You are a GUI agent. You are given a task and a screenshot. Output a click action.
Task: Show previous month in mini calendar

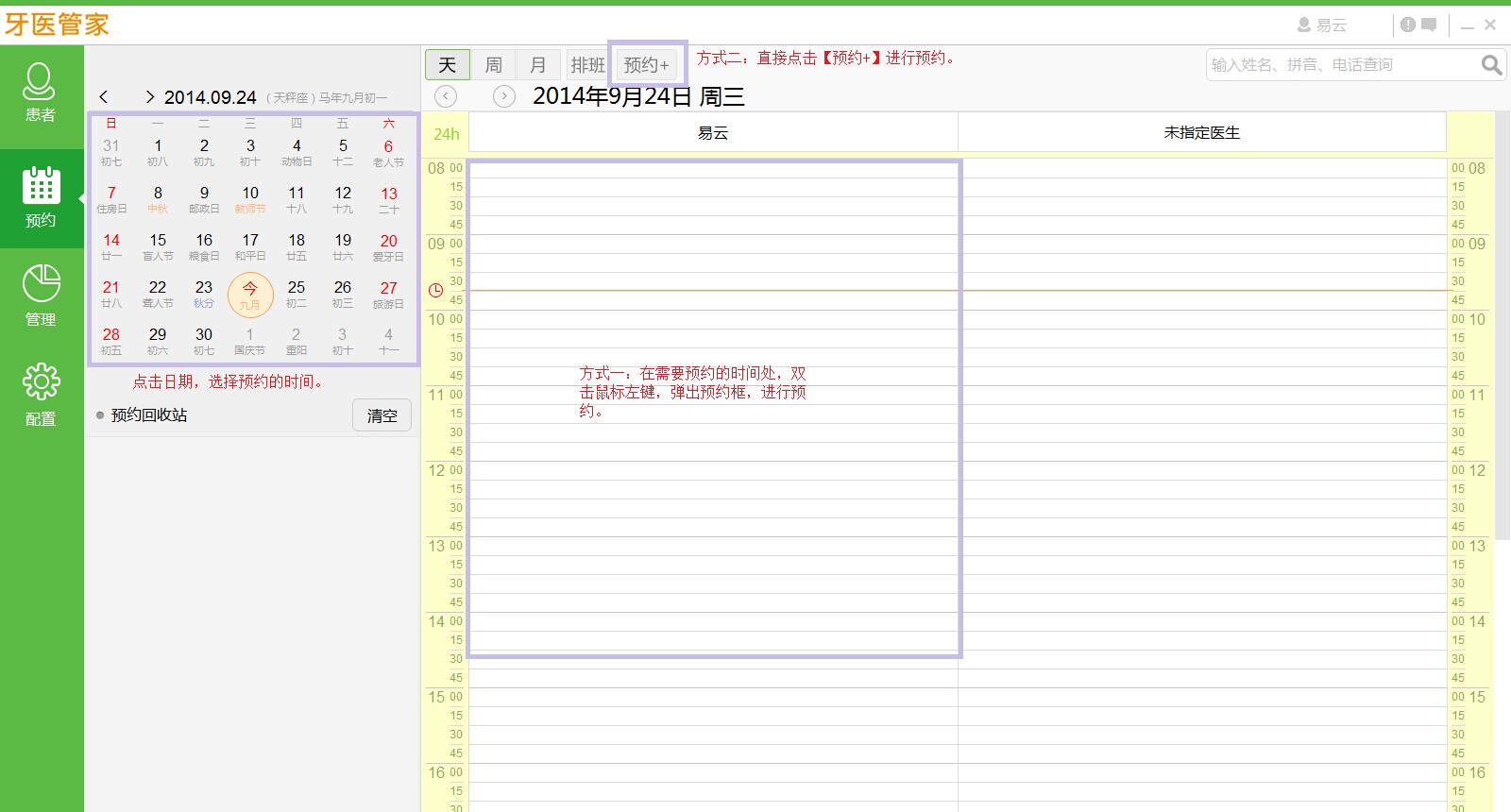(104, 97)
